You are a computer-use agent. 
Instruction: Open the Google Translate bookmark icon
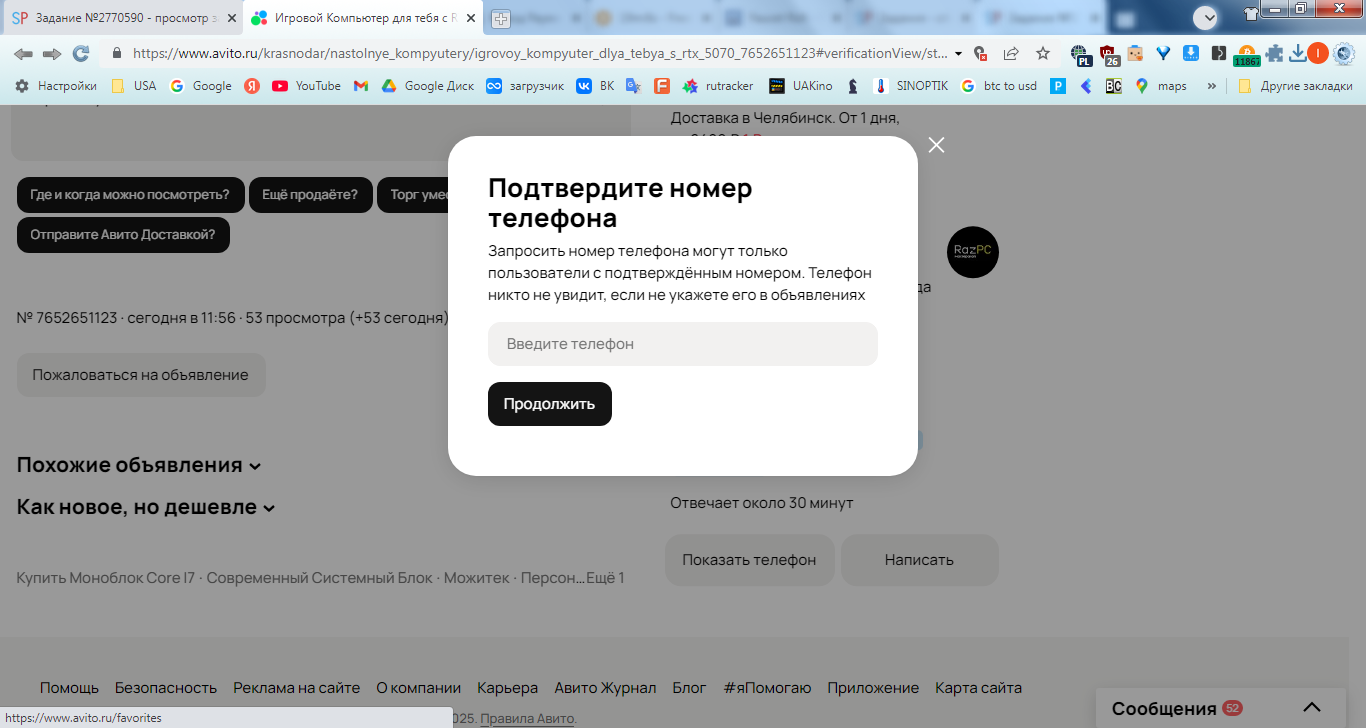coord(633,86)
